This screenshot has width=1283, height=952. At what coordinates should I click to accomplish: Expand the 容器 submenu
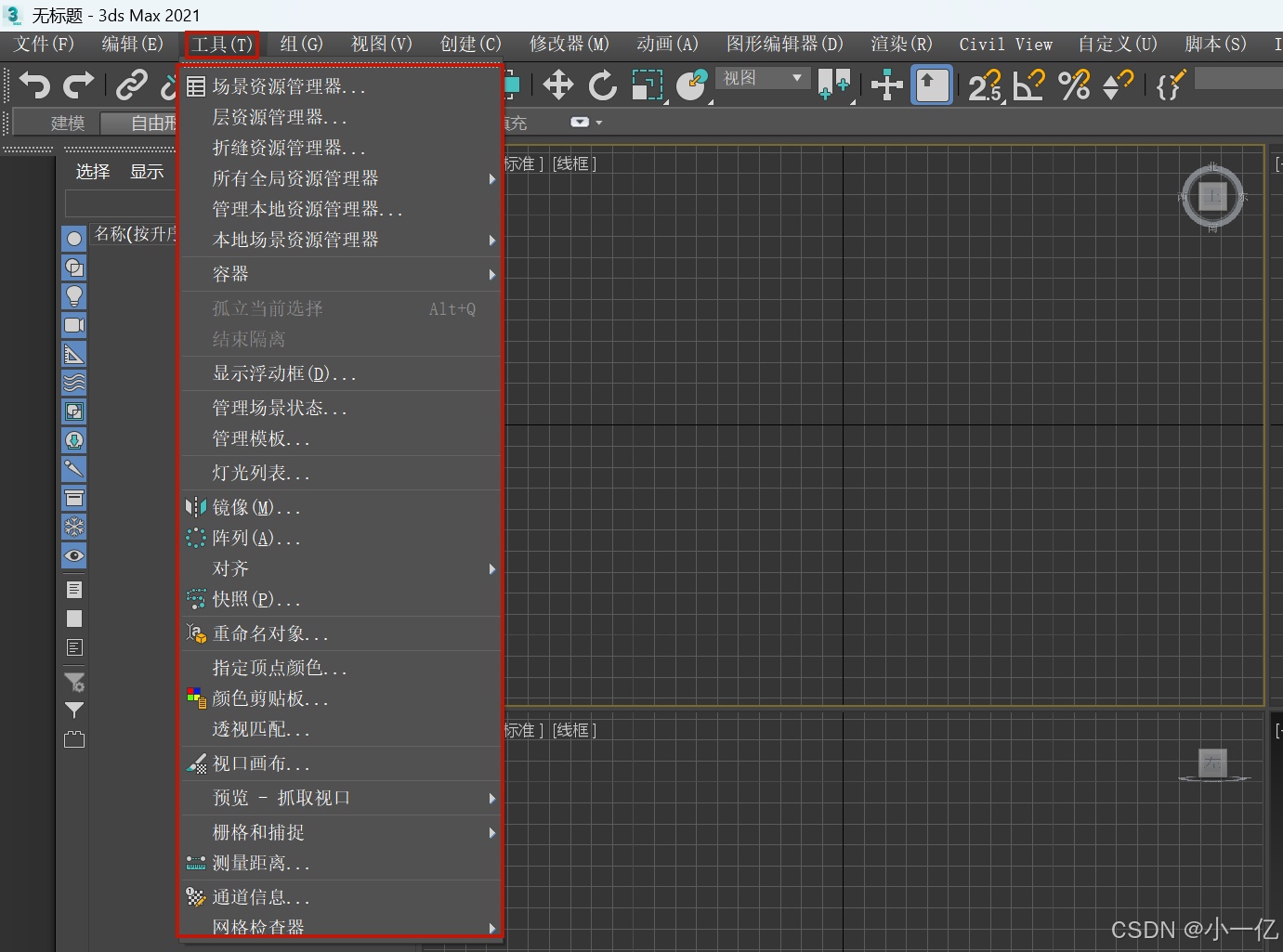click(341, 274)
